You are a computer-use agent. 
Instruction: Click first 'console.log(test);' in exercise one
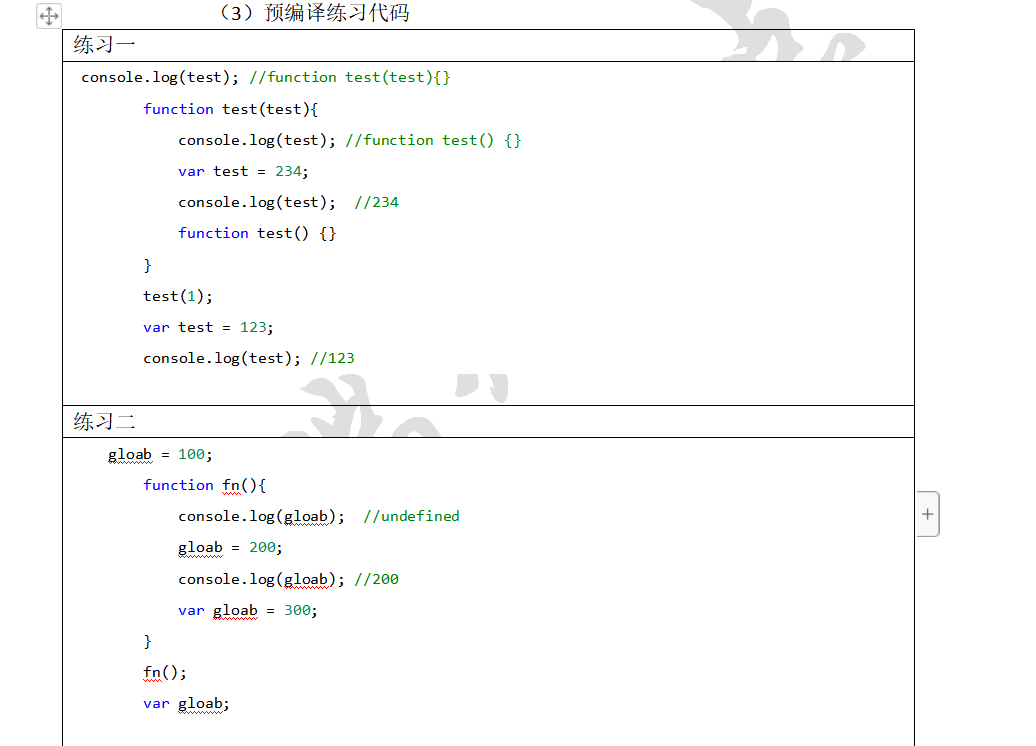tap(160, 77)
